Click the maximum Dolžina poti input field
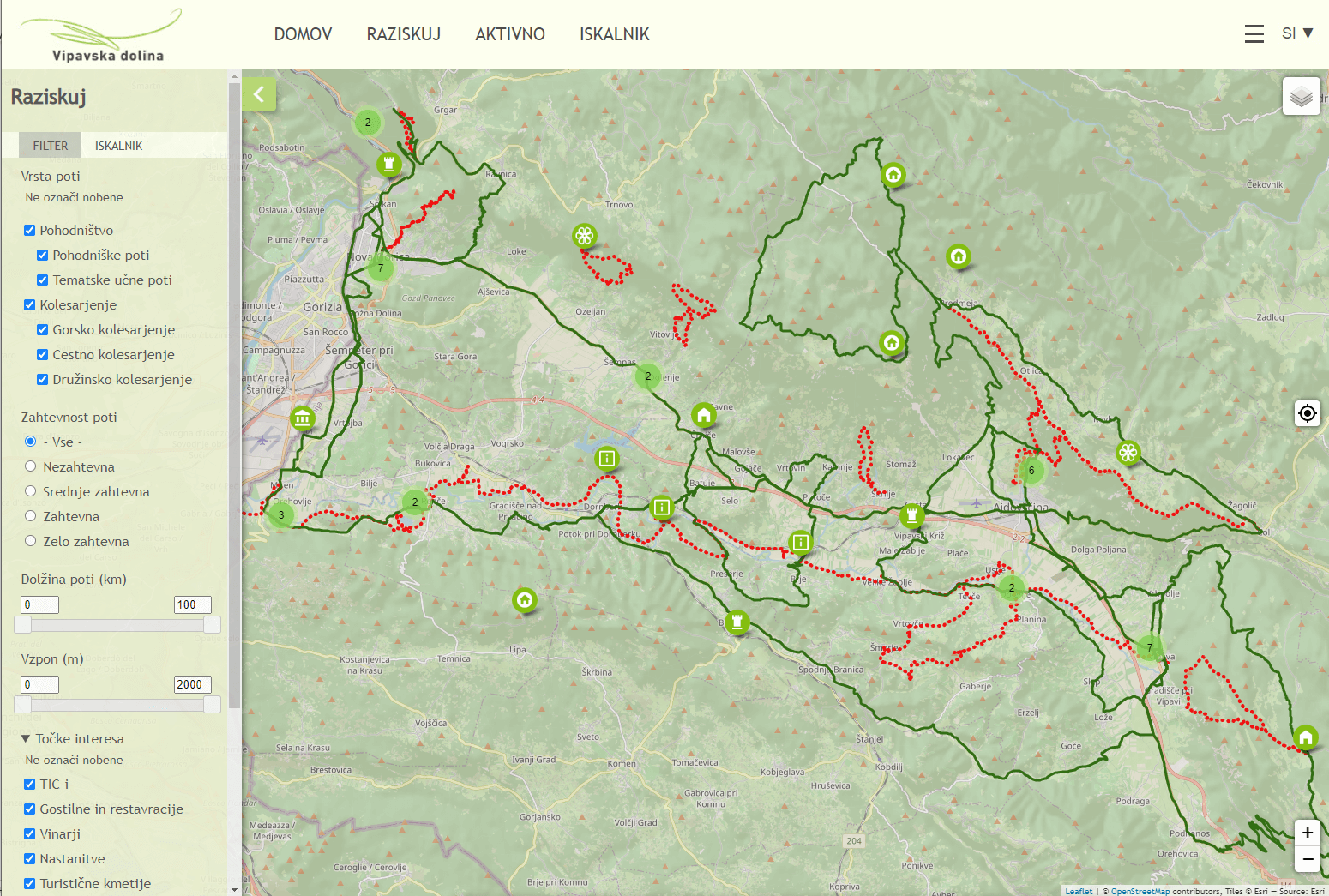The width and height of the screenshot is (1329, 896). [192, 604]
